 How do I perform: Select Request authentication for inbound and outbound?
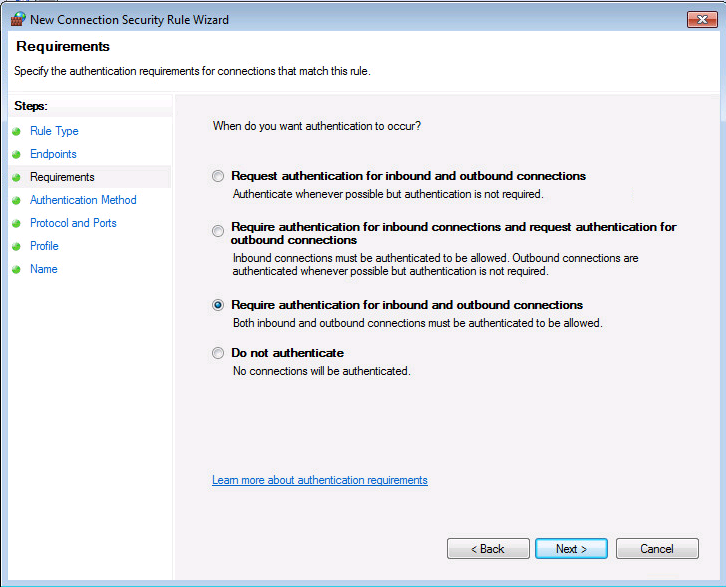click(218, 176)
